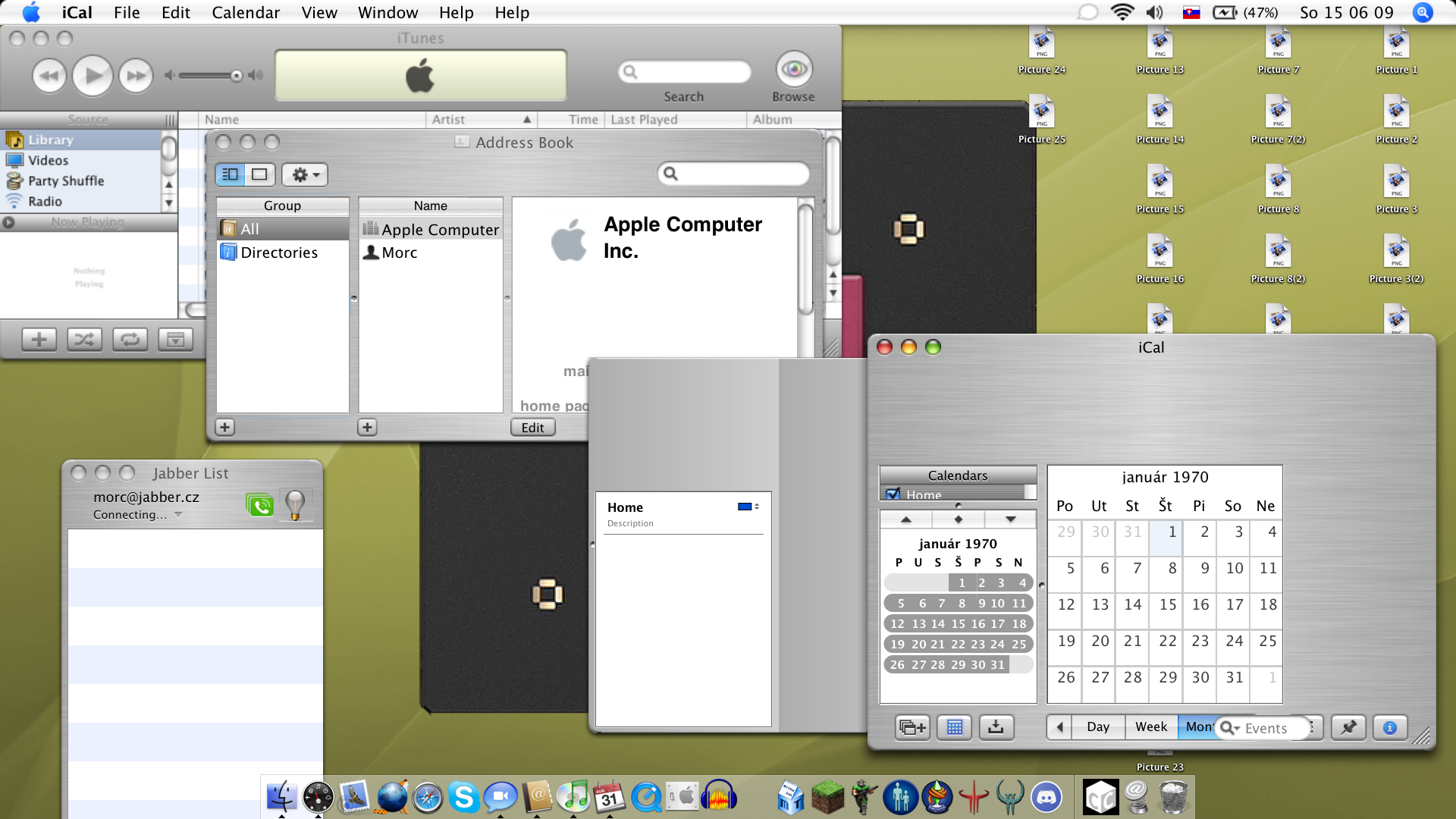Toggle the Home calendar checkbox in iCal
The width and height of the screenshot is (1456, 819).
(x=893, y=494)
